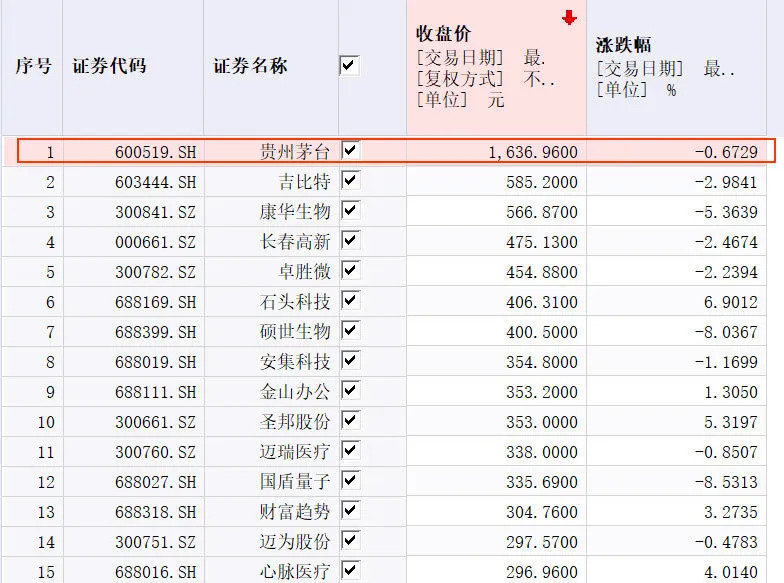Select the security code 300782.SZ
Screen dimensions: 784x583
156,272
